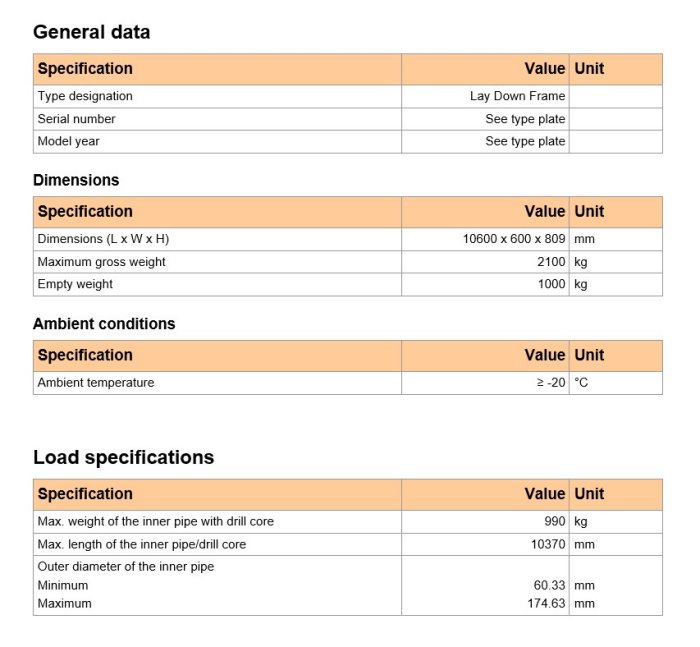Viewport: 700px width, 647px height.
Task: Select the Ambient temperature label
Action: [96, 382]
